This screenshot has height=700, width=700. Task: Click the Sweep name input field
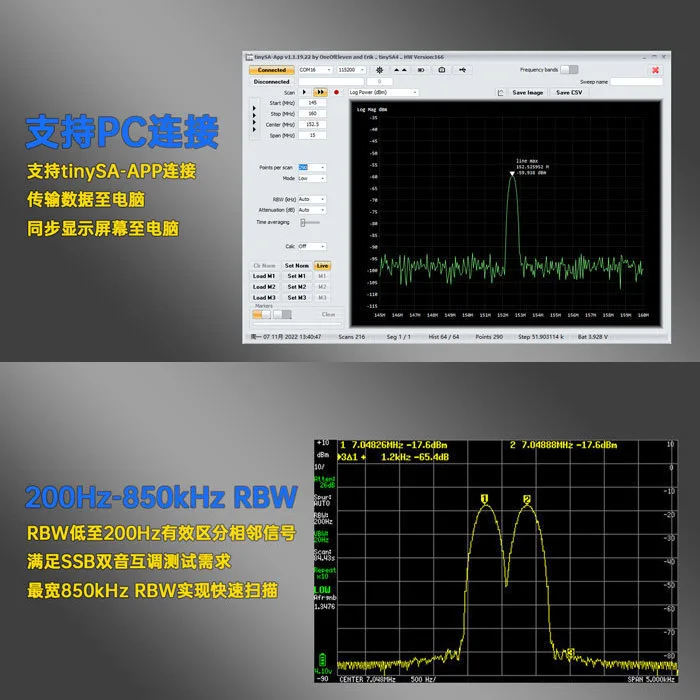click(x=636, y=82)
